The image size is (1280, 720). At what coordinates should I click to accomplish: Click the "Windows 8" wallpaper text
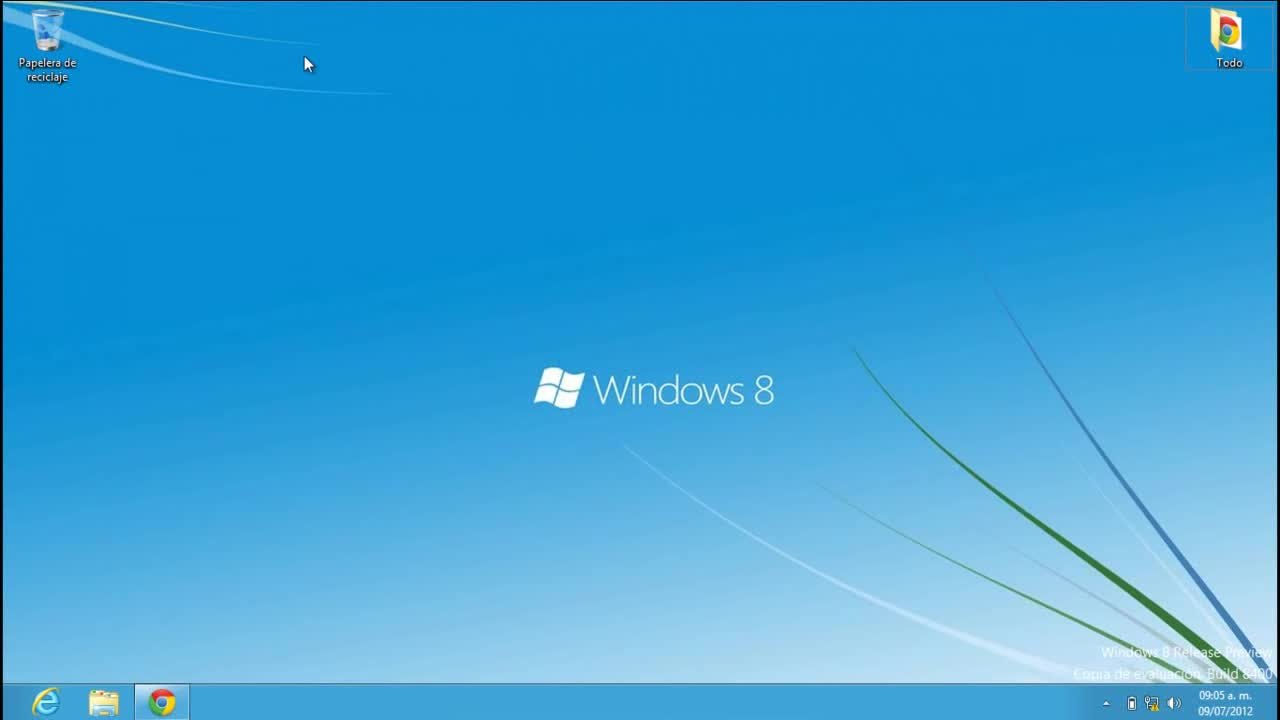click(x=683, y=390)
